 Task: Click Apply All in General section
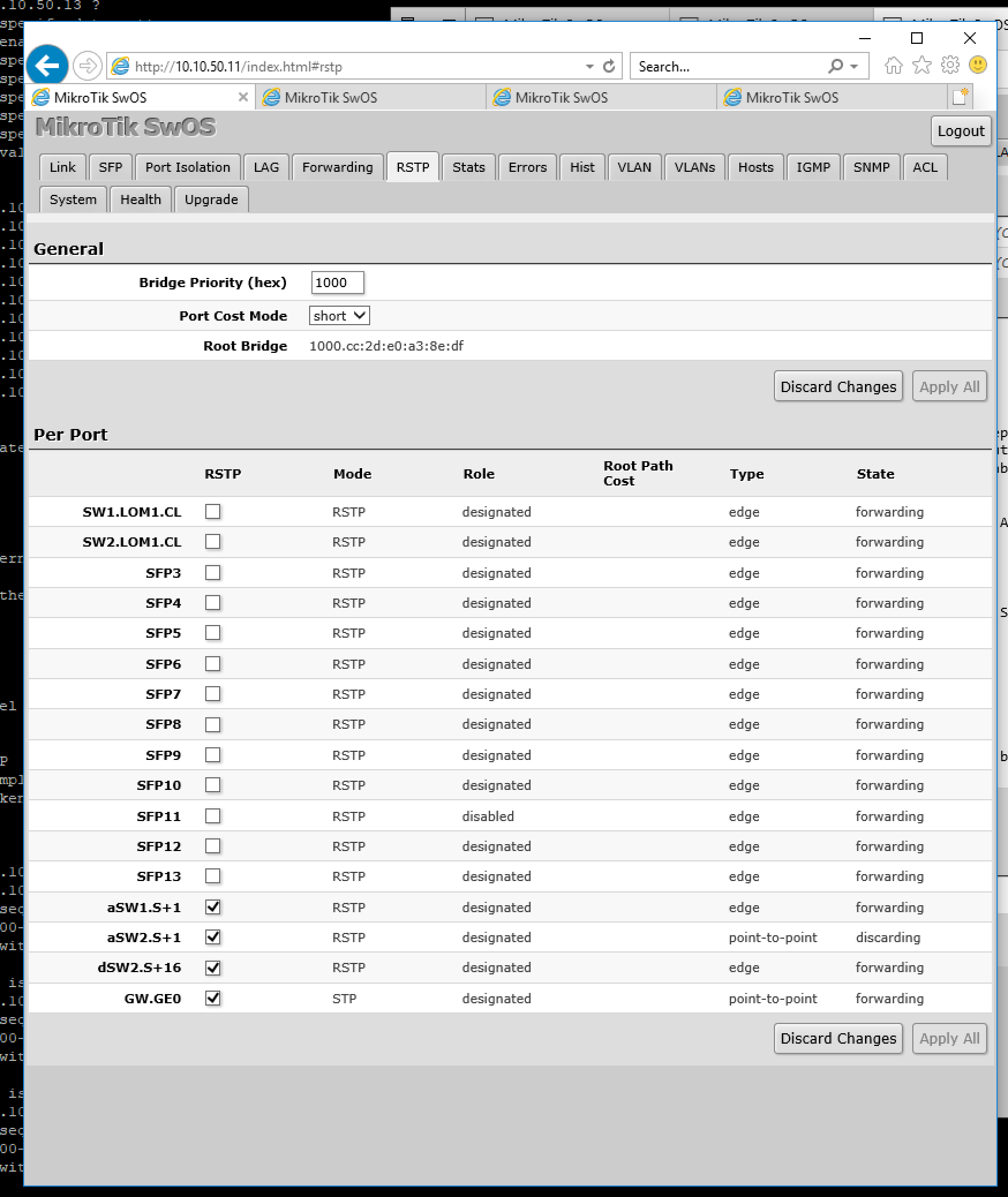[x=949, y=386]
